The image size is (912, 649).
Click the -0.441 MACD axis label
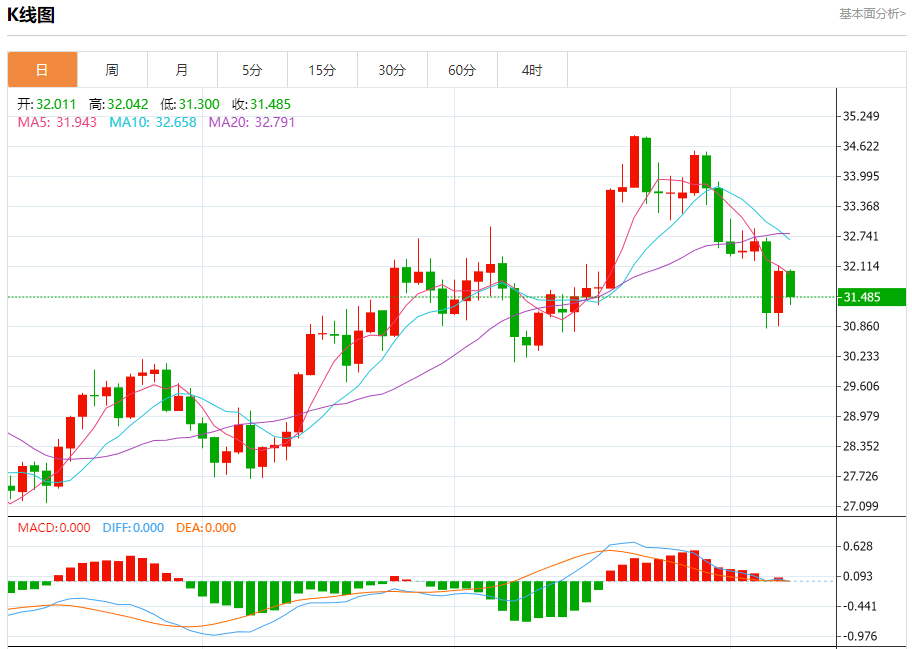point(858,607)
